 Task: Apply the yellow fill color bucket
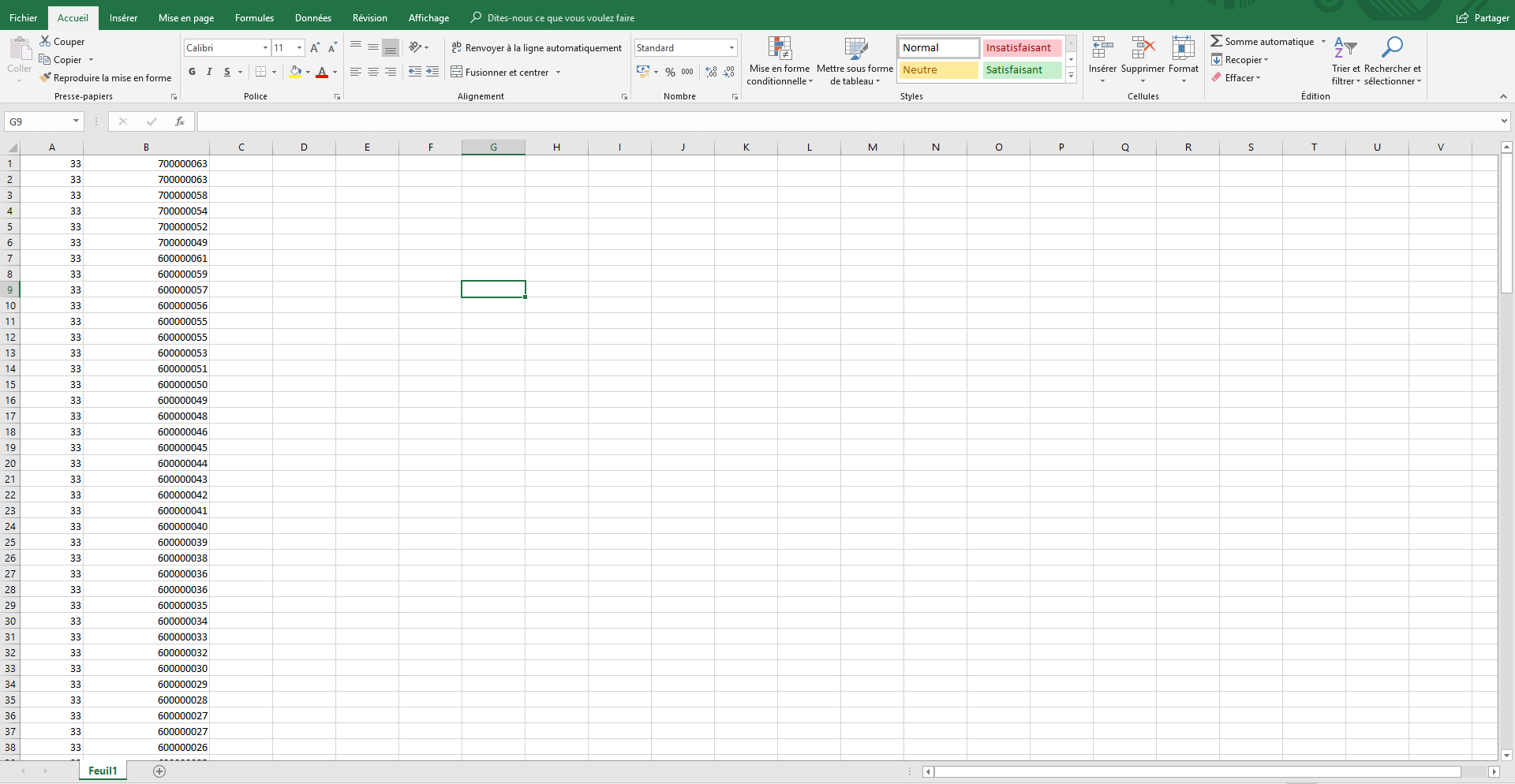click(x=295, y=72)
